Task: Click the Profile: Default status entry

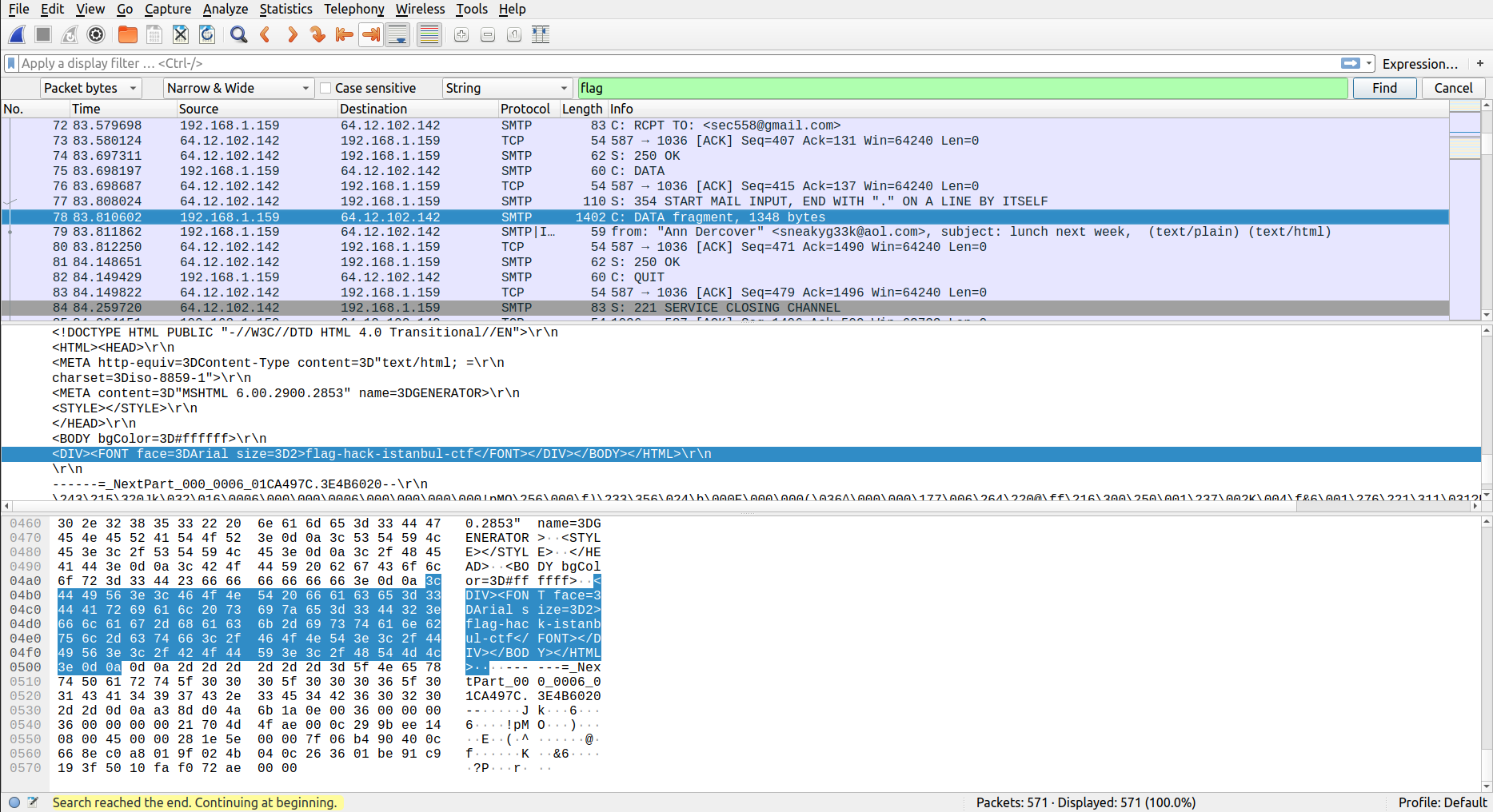Action: [1442, 802]
